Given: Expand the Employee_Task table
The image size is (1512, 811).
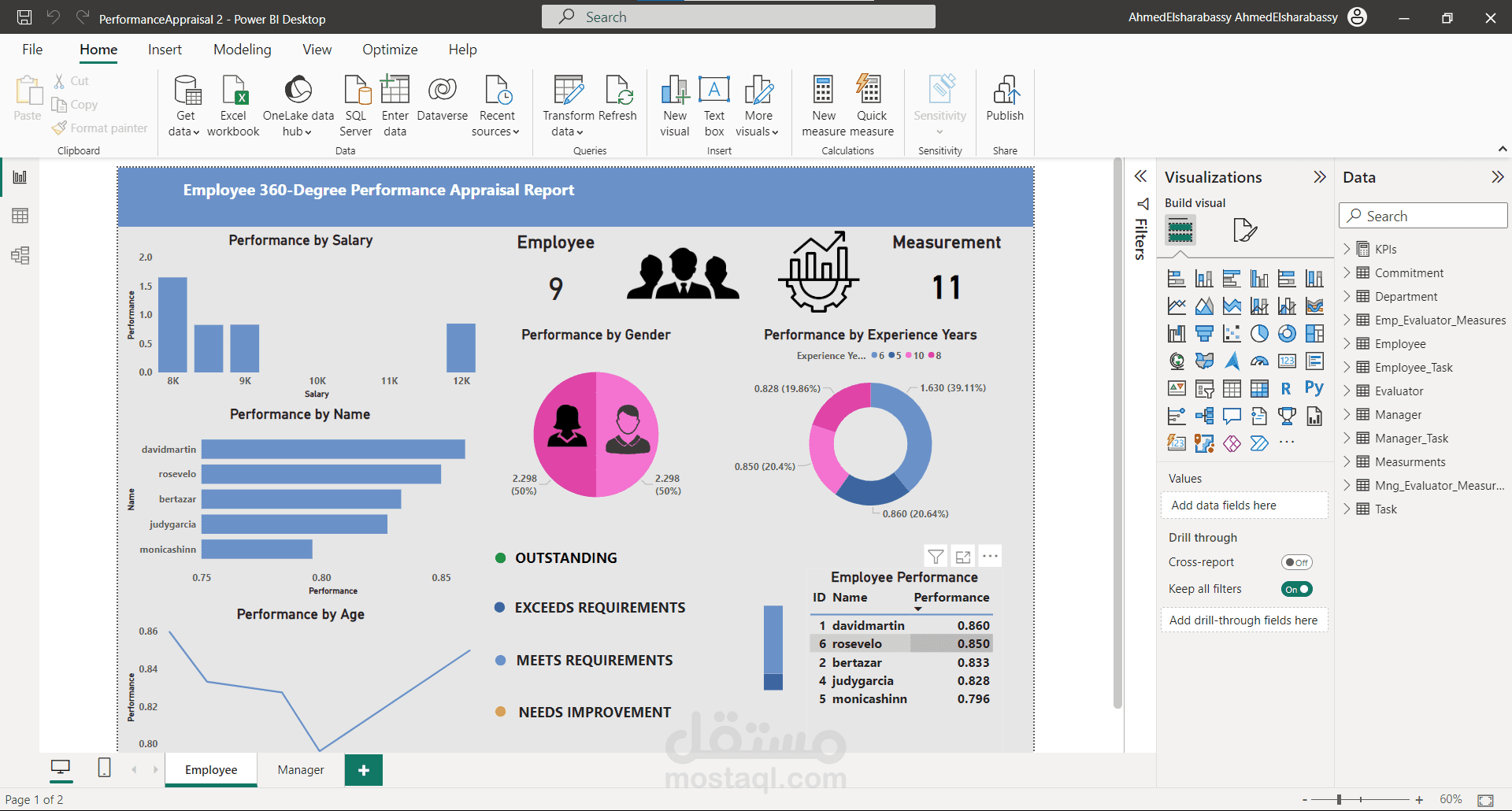Looking at the screenshot, I should pyautogui.click(x=1347, y=367).
